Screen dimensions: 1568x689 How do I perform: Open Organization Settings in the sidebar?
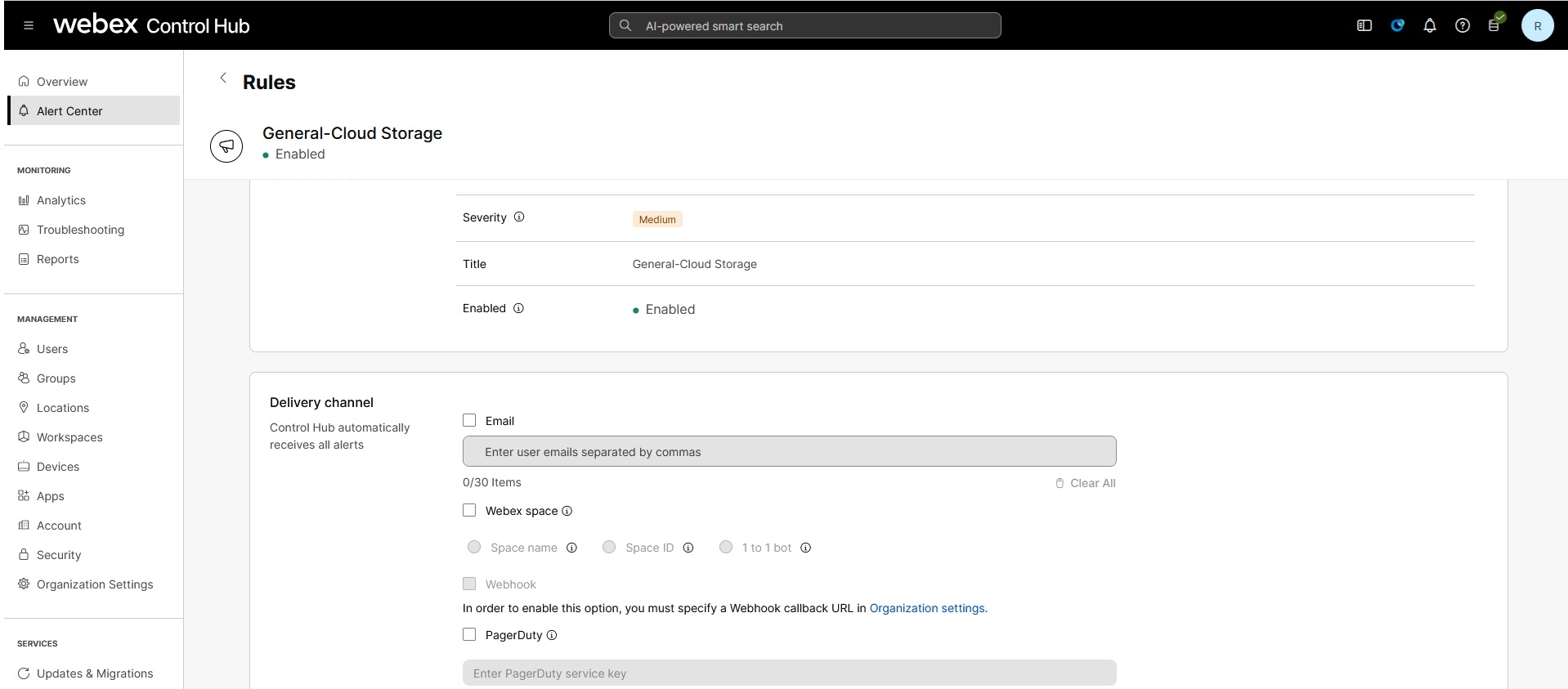tap(93, 584)
